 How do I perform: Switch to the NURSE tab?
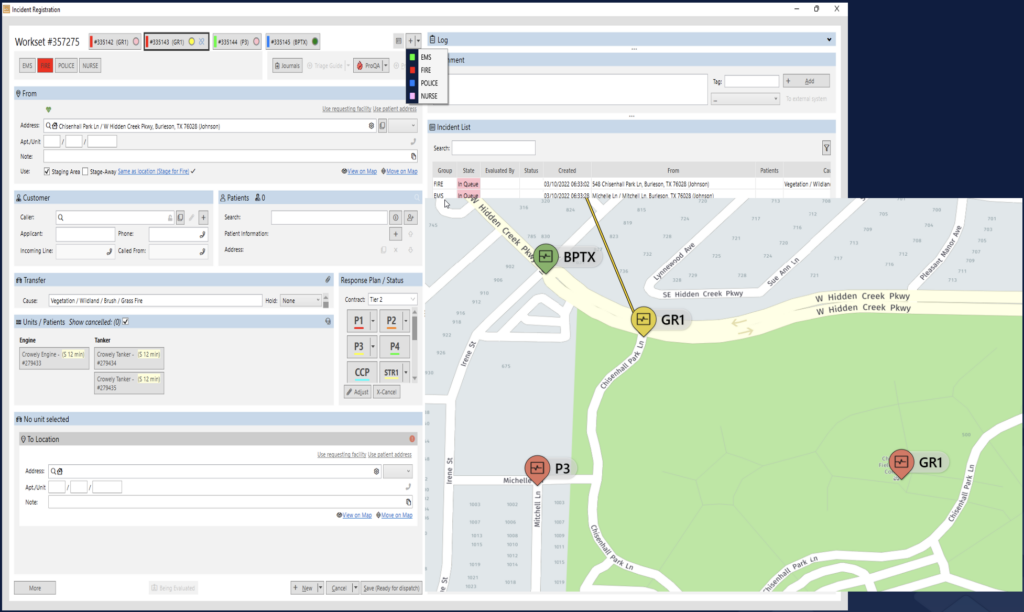pos(91,65)
